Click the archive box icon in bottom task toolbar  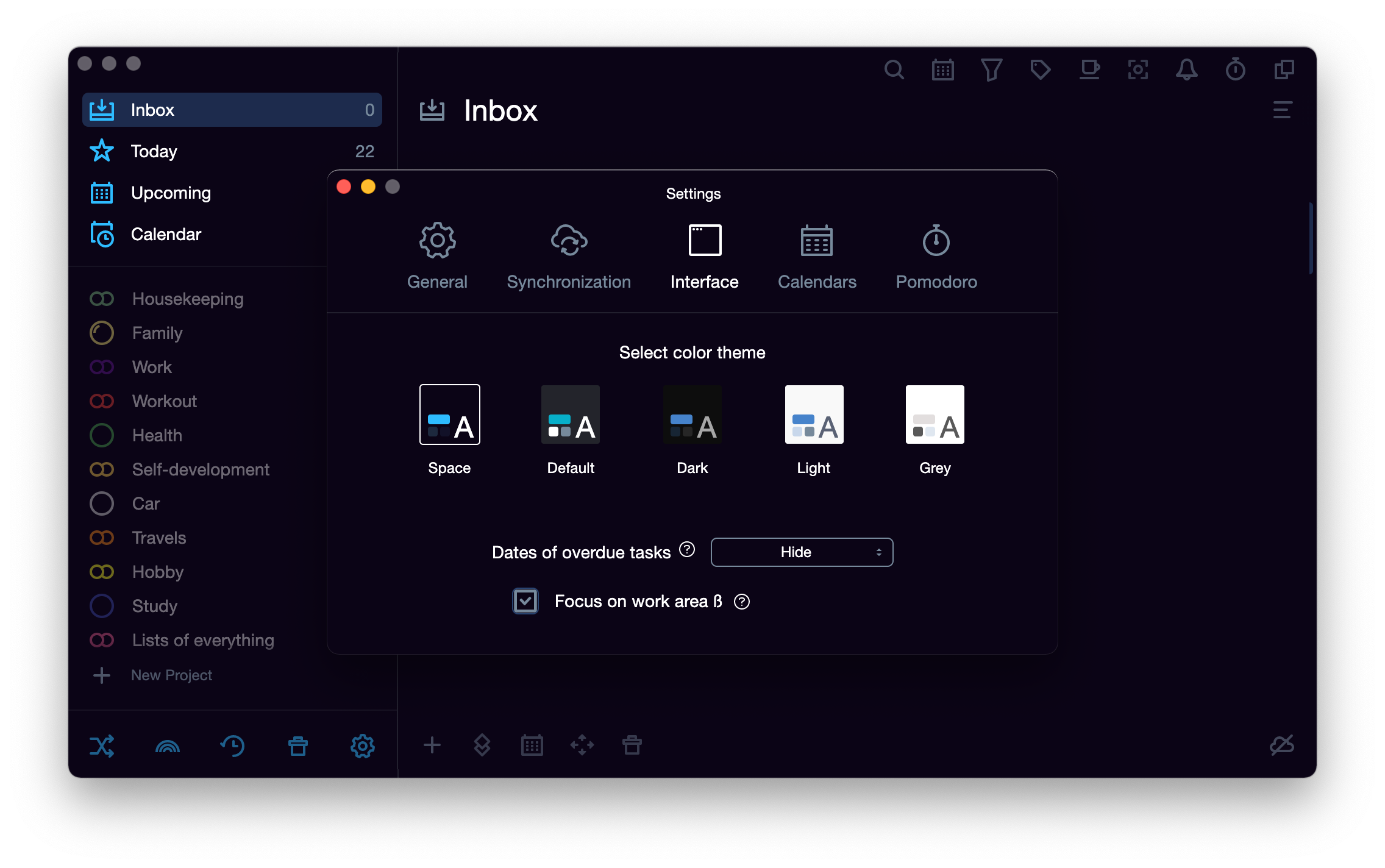tap(632, 745)
